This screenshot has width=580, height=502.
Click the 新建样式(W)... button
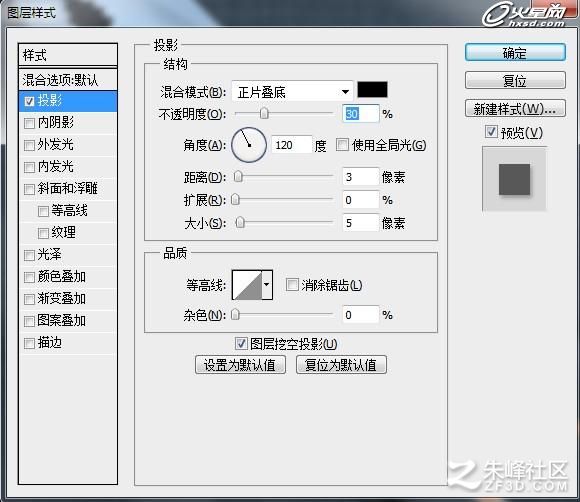(x=515, y=108)
